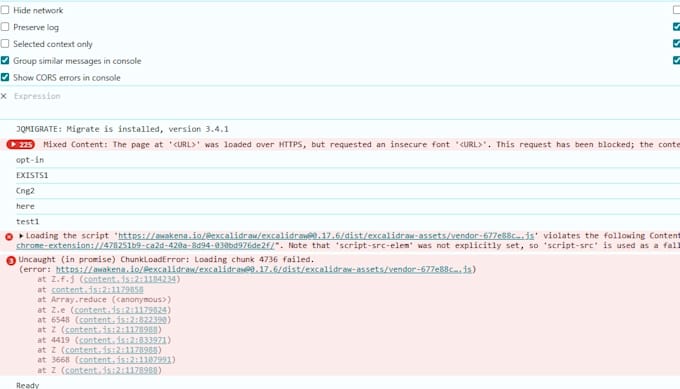Focus the Expression input field
Viewport: 680px width, 389px height.
(x=37, y=96)
